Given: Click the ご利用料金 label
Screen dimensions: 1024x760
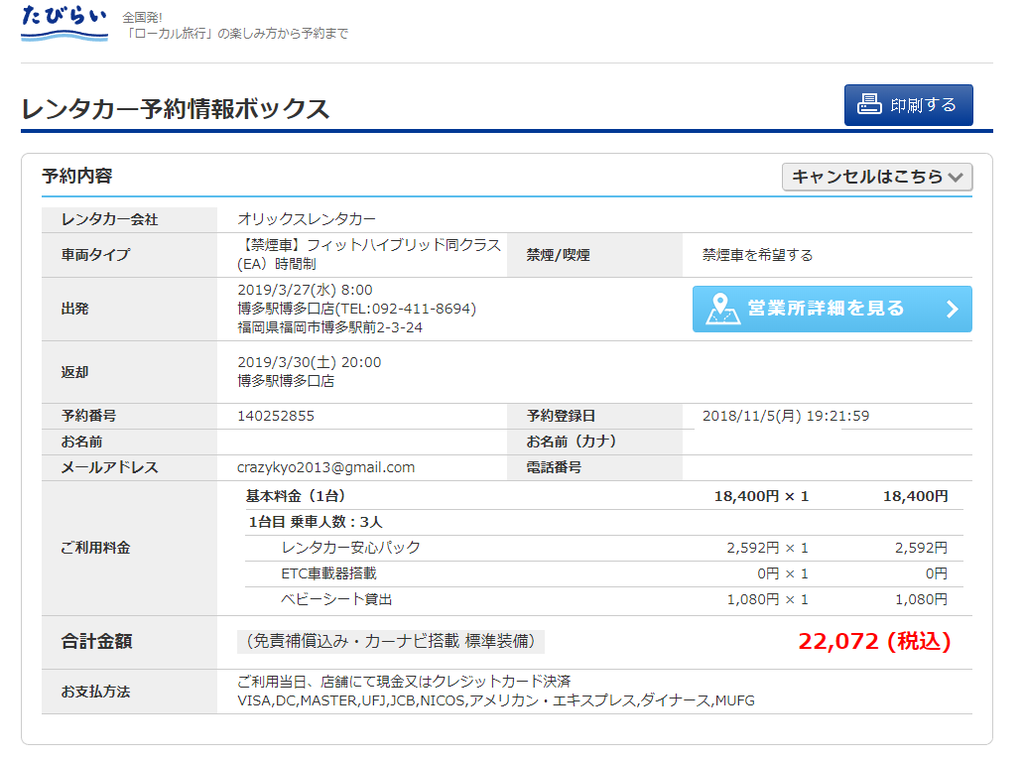Looking at the screenshot, I should pos(95,548).
